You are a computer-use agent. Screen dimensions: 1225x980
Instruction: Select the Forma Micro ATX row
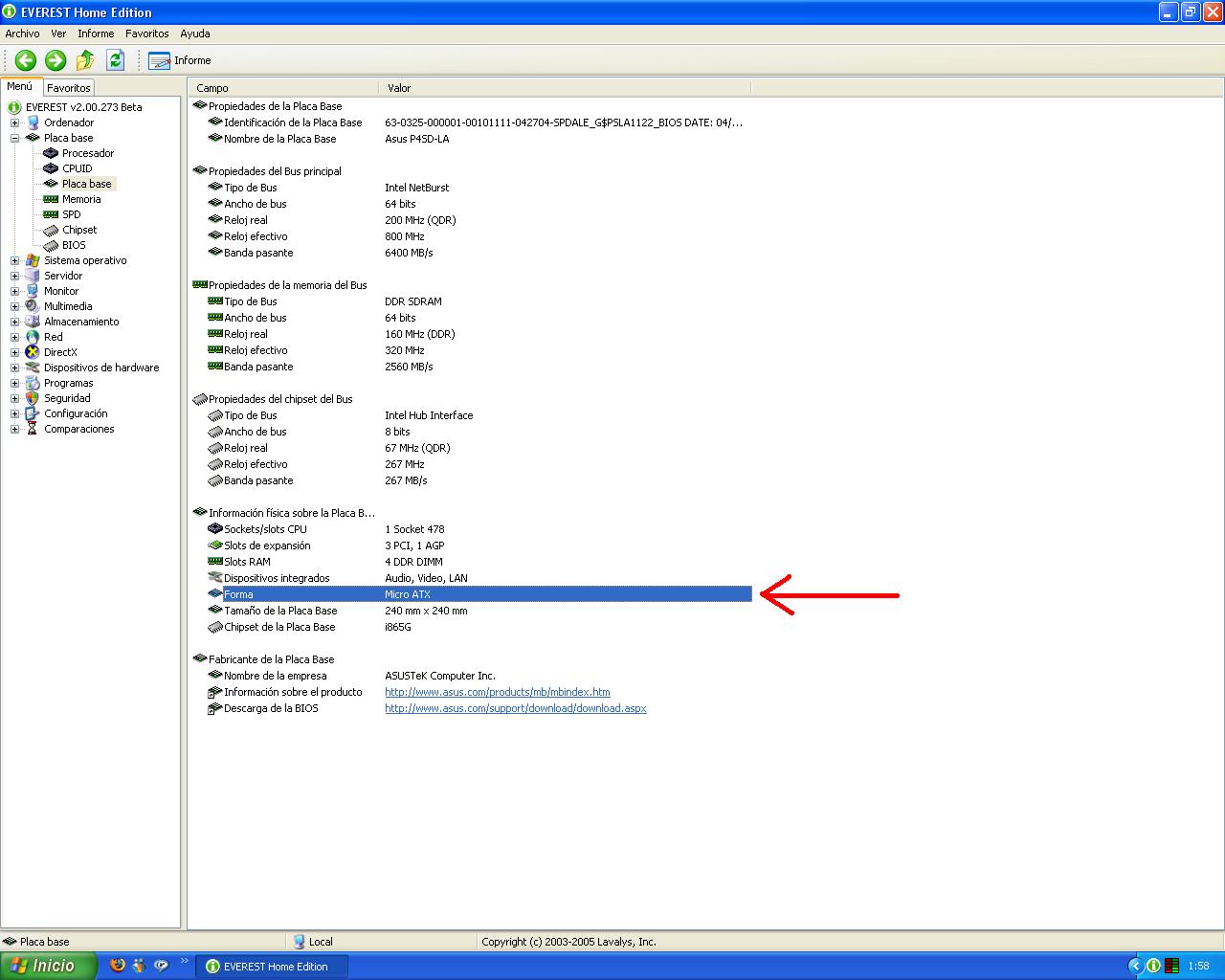pyautogui.click(x=479, y=594)
